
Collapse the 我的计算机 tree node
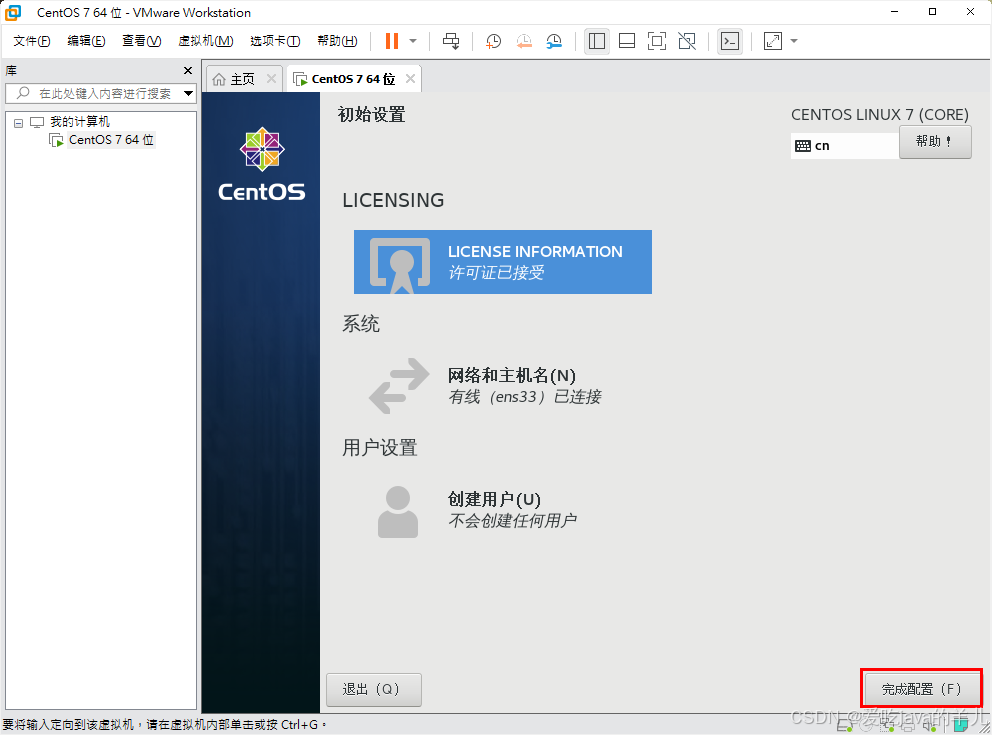pos(18,123)
